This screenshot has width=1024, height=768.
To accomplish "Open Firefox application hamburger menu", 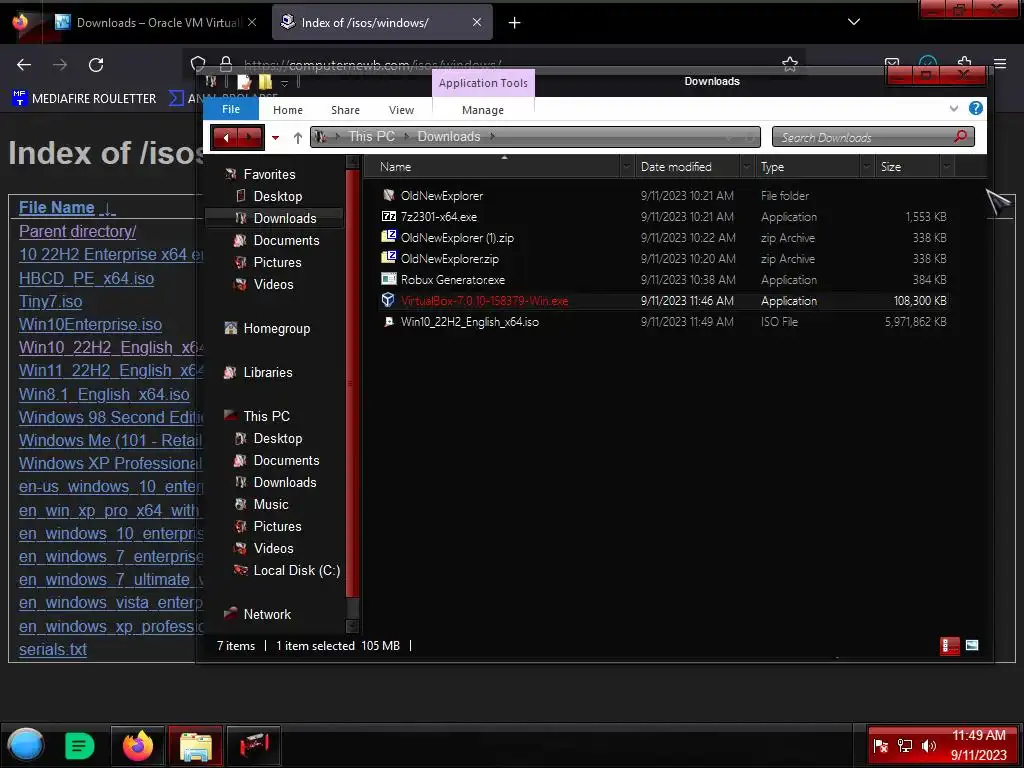I will pos(1000,64).
